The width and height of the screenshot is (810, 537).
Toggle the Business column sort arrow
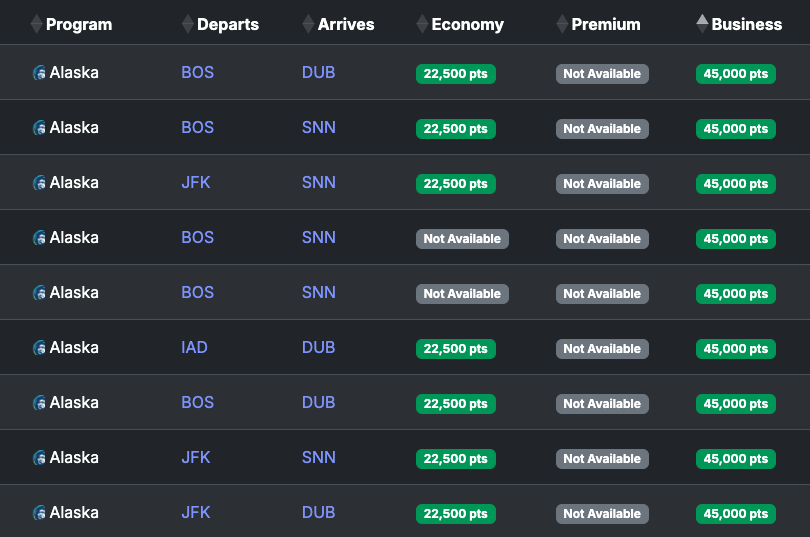[x=702, y=24]
